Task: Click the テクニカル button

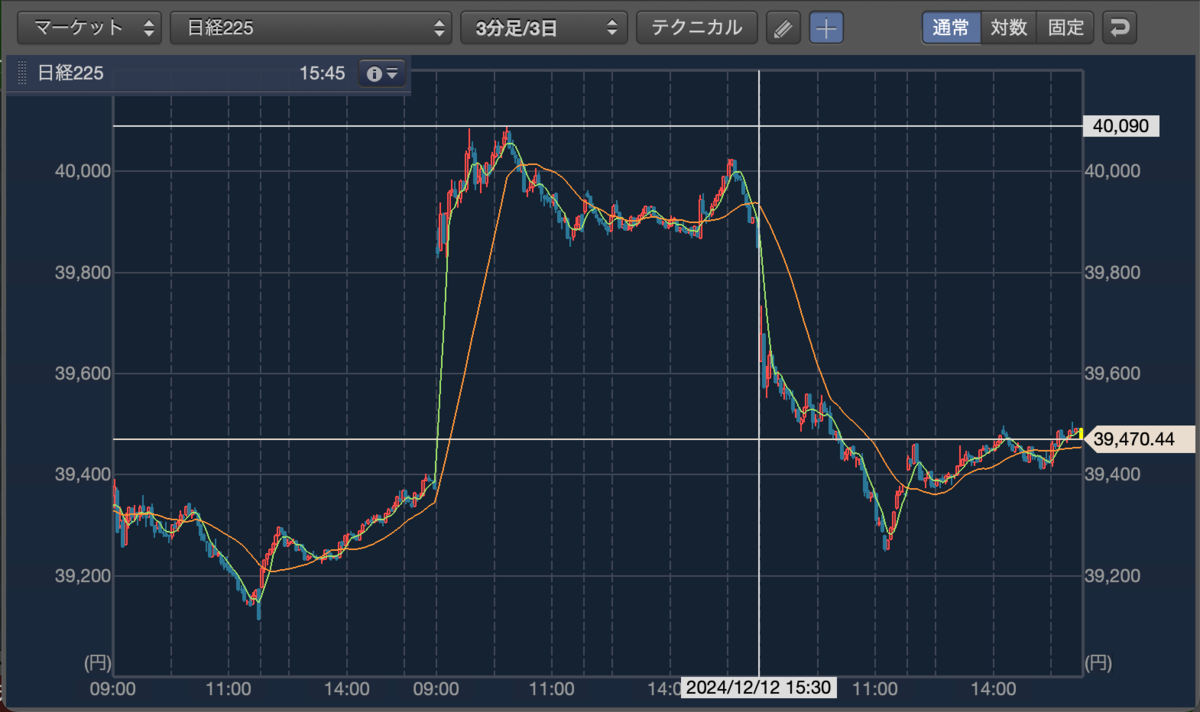Action: coord(697,28)
